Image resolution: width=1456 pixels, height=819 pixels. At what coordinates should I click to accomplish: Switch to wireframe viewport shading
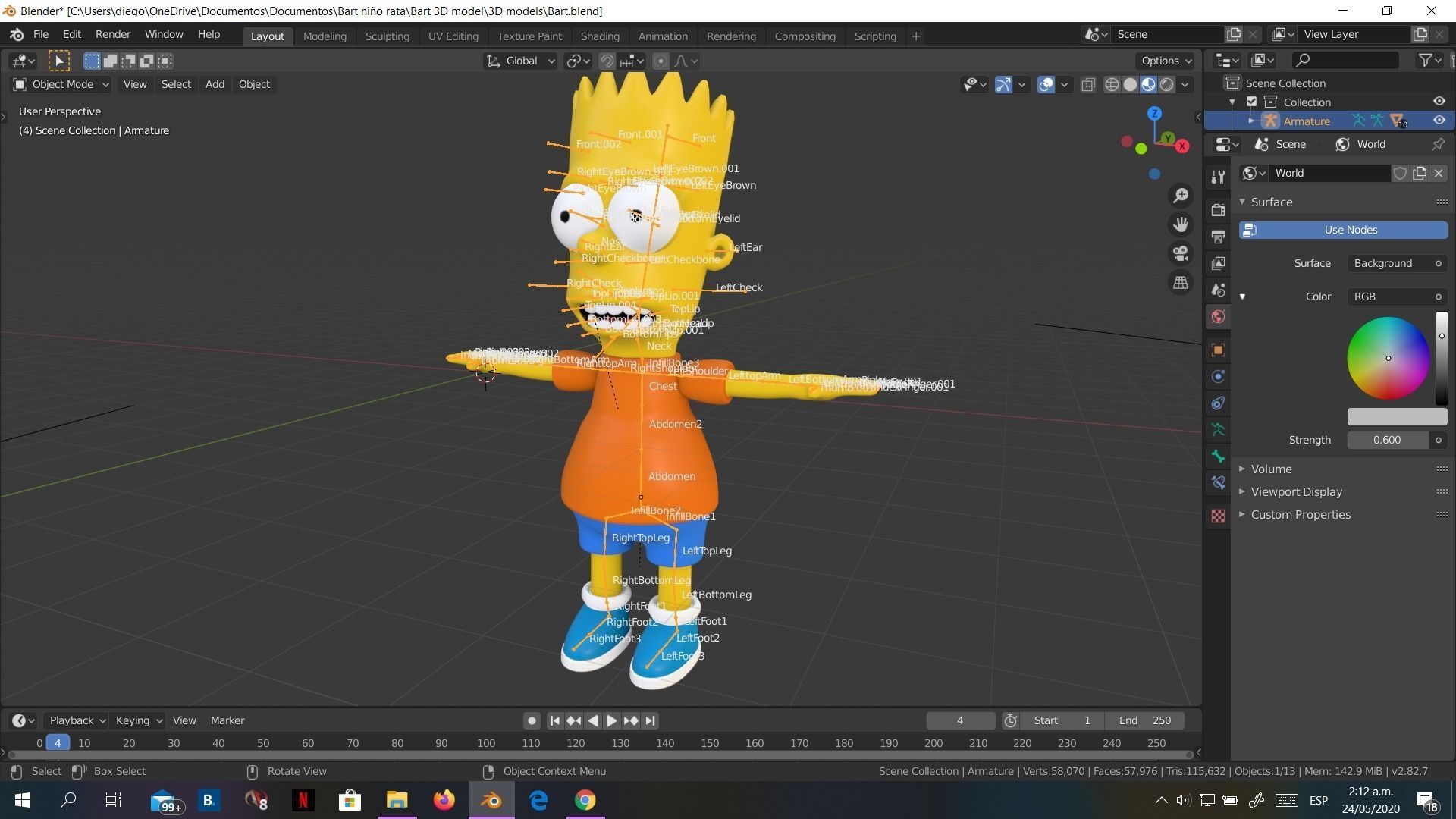(1112, 84)
